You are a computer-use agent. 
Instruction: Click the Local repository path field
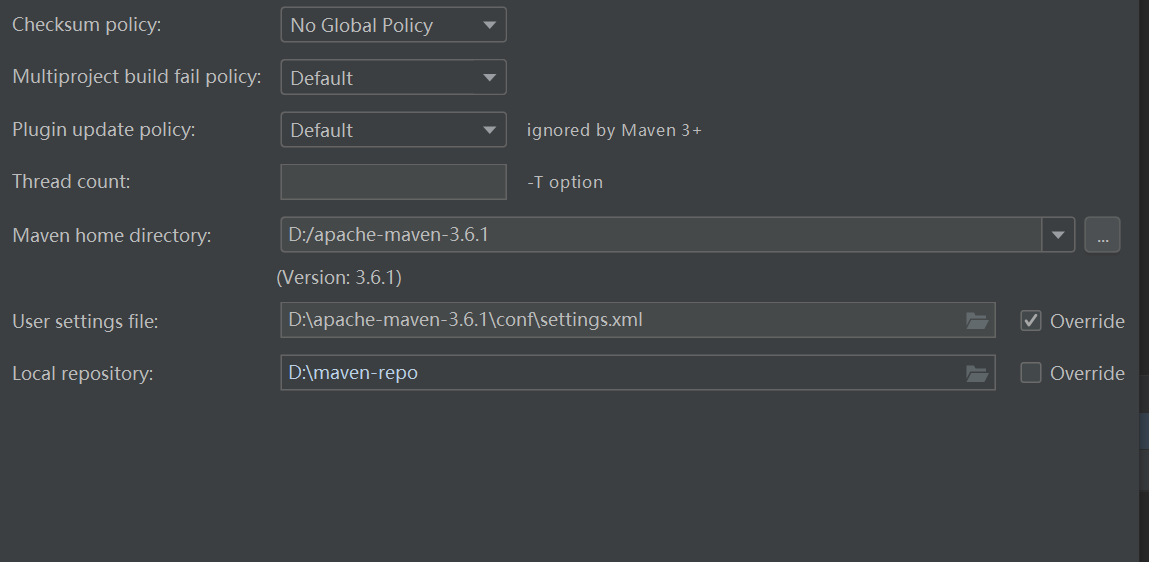tap(620, 373)
